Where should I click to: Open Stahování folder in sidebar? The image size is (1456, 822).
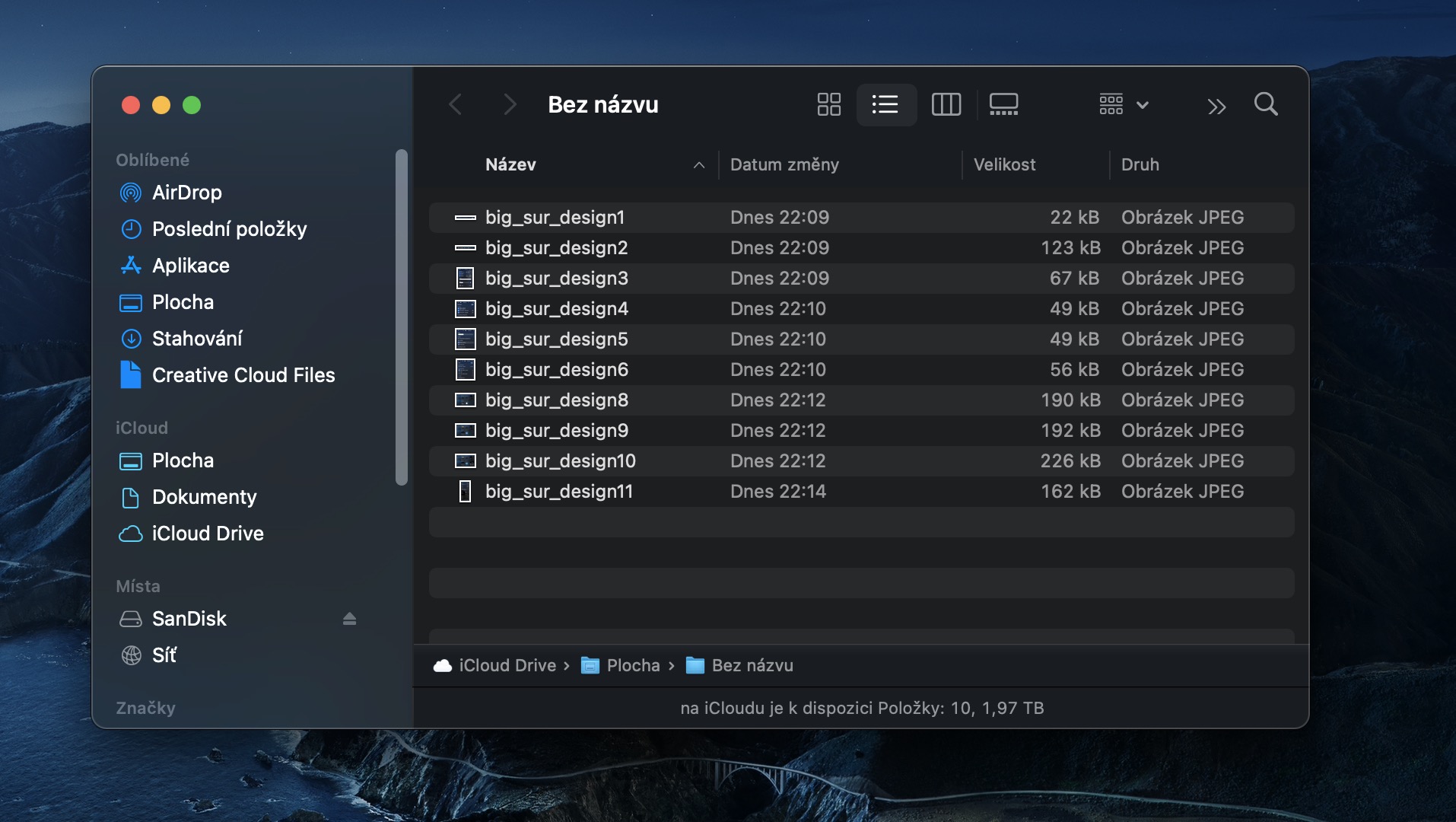[197, 339]
